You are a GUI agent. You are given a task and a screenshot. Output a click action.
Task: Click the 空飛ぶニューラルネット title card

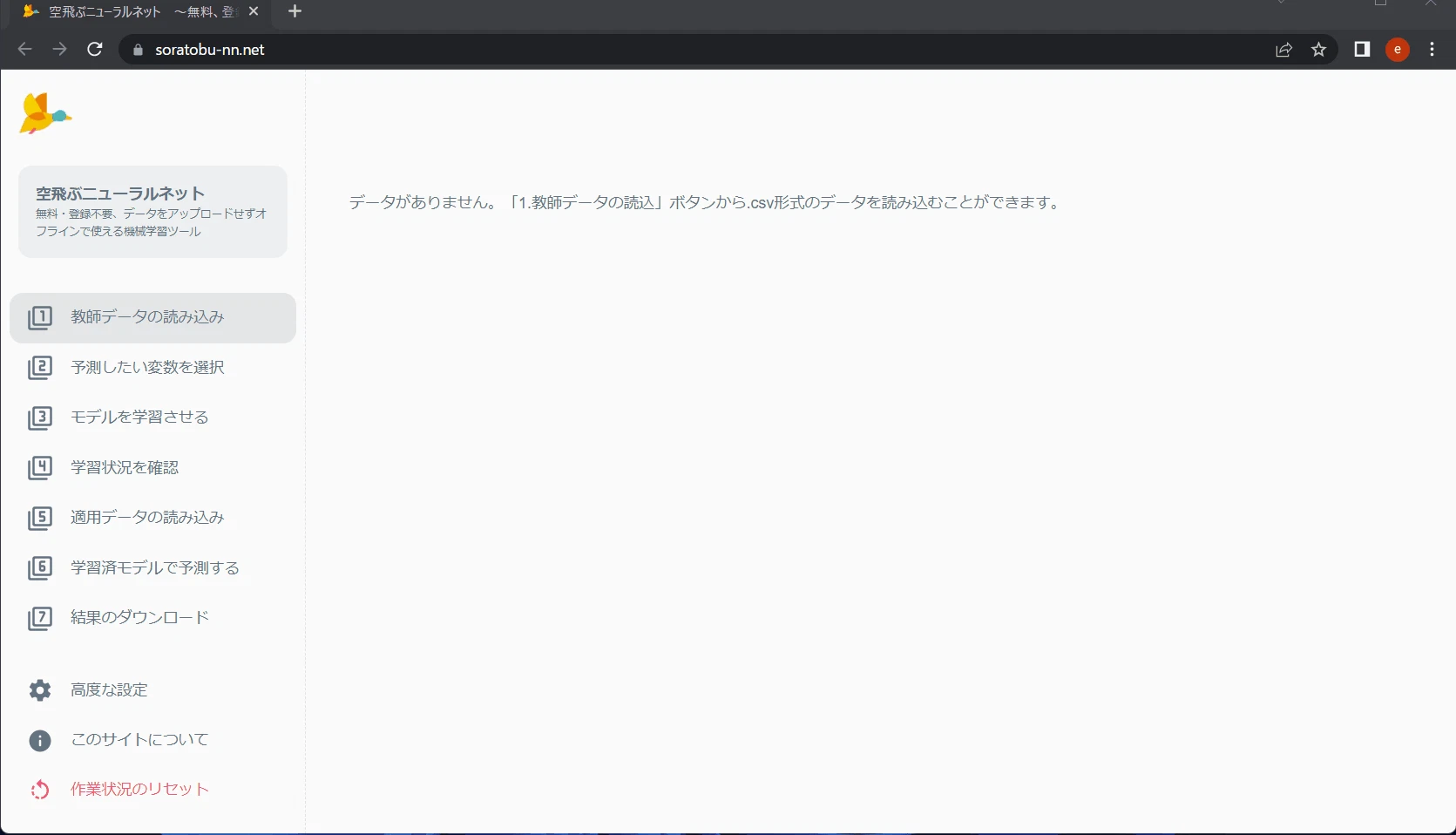152,212
